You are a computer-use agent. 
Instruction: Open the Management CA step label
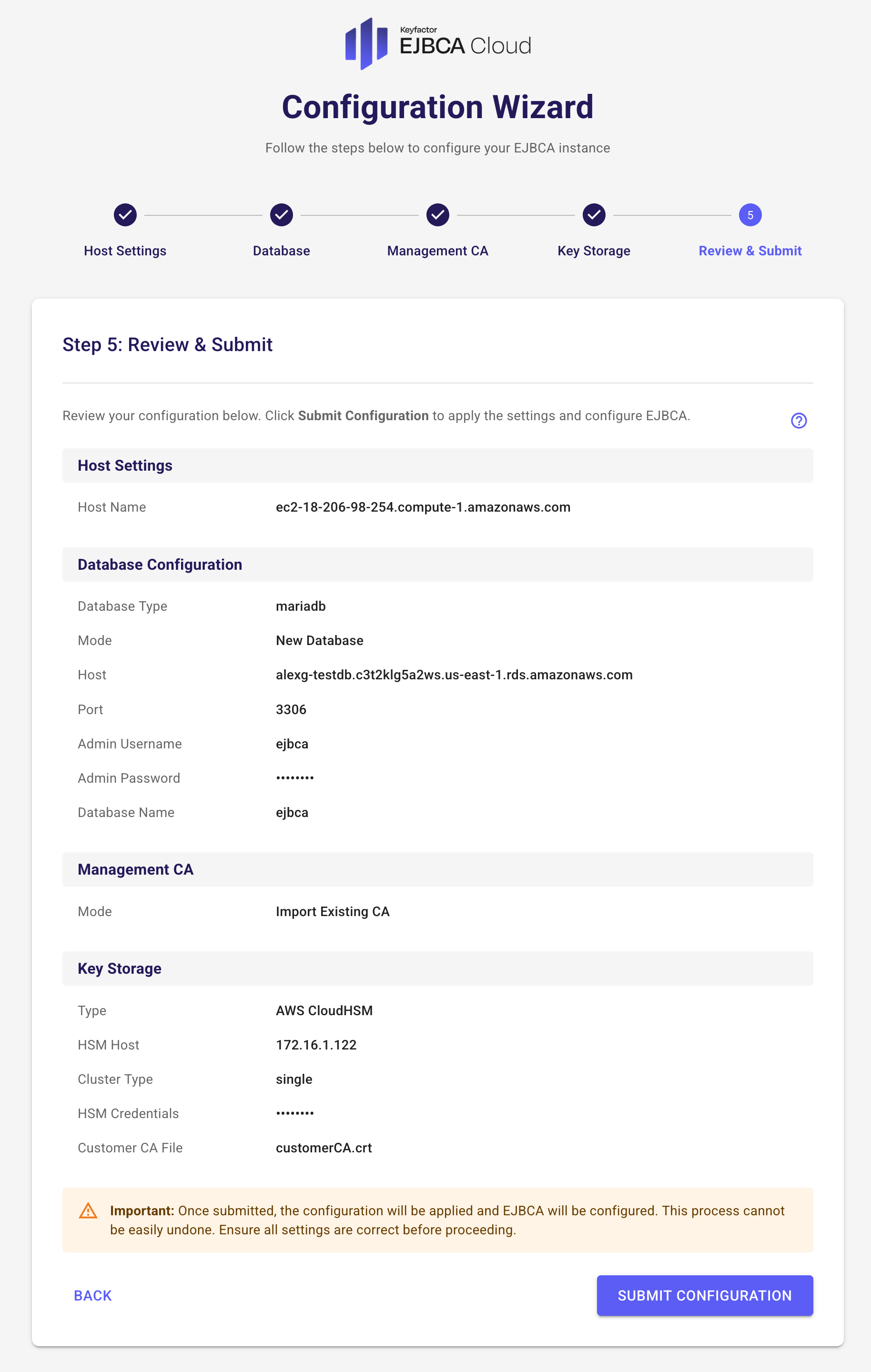click(437, 251)
